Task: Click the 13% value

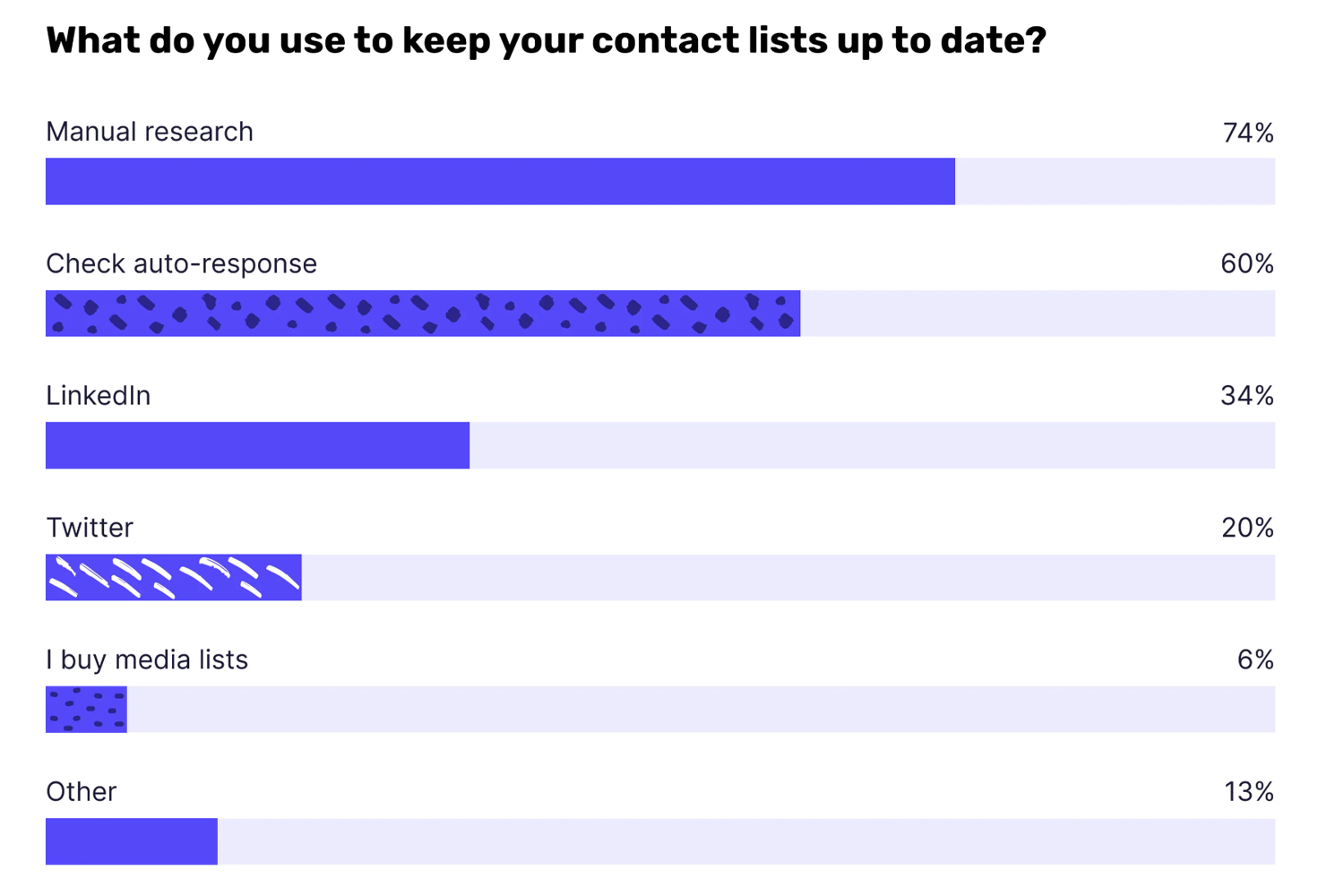Action: coord(1249,791)
